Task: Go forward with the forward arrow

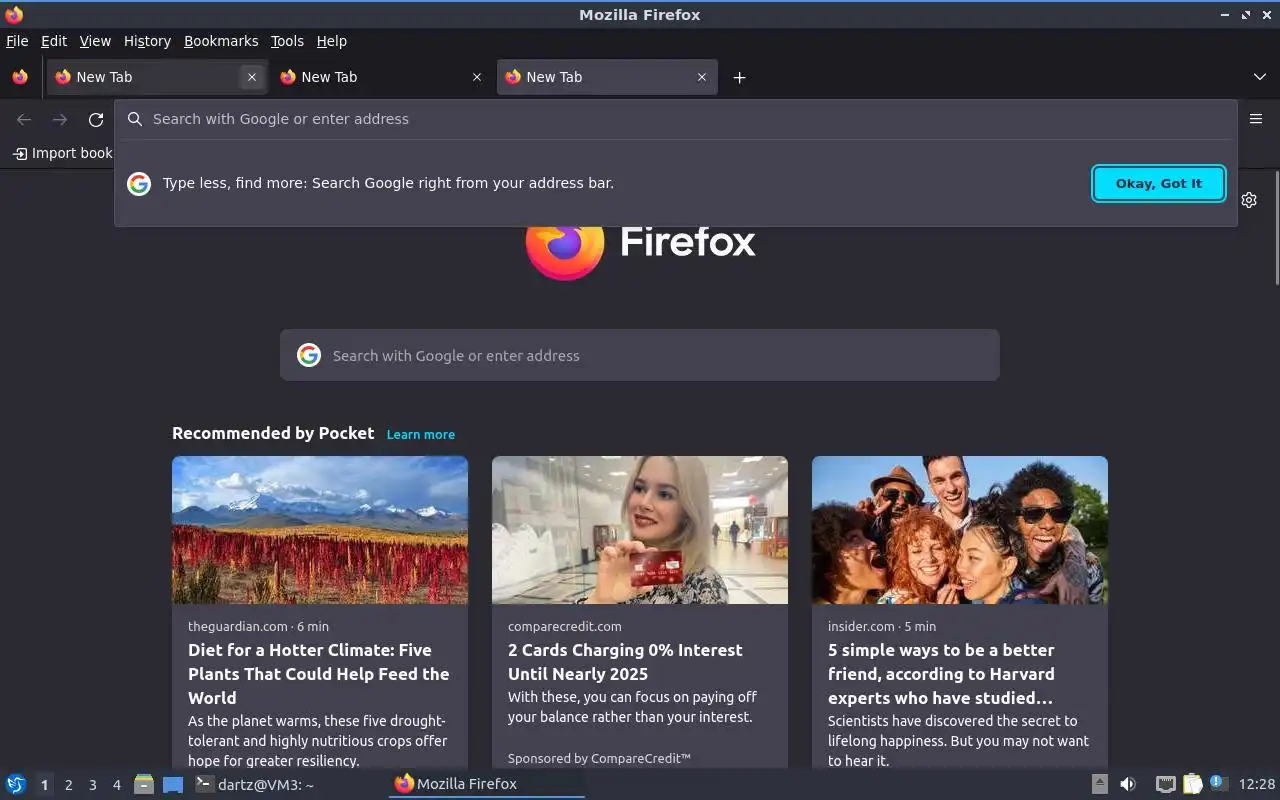Action: click(x=60, y=120)
